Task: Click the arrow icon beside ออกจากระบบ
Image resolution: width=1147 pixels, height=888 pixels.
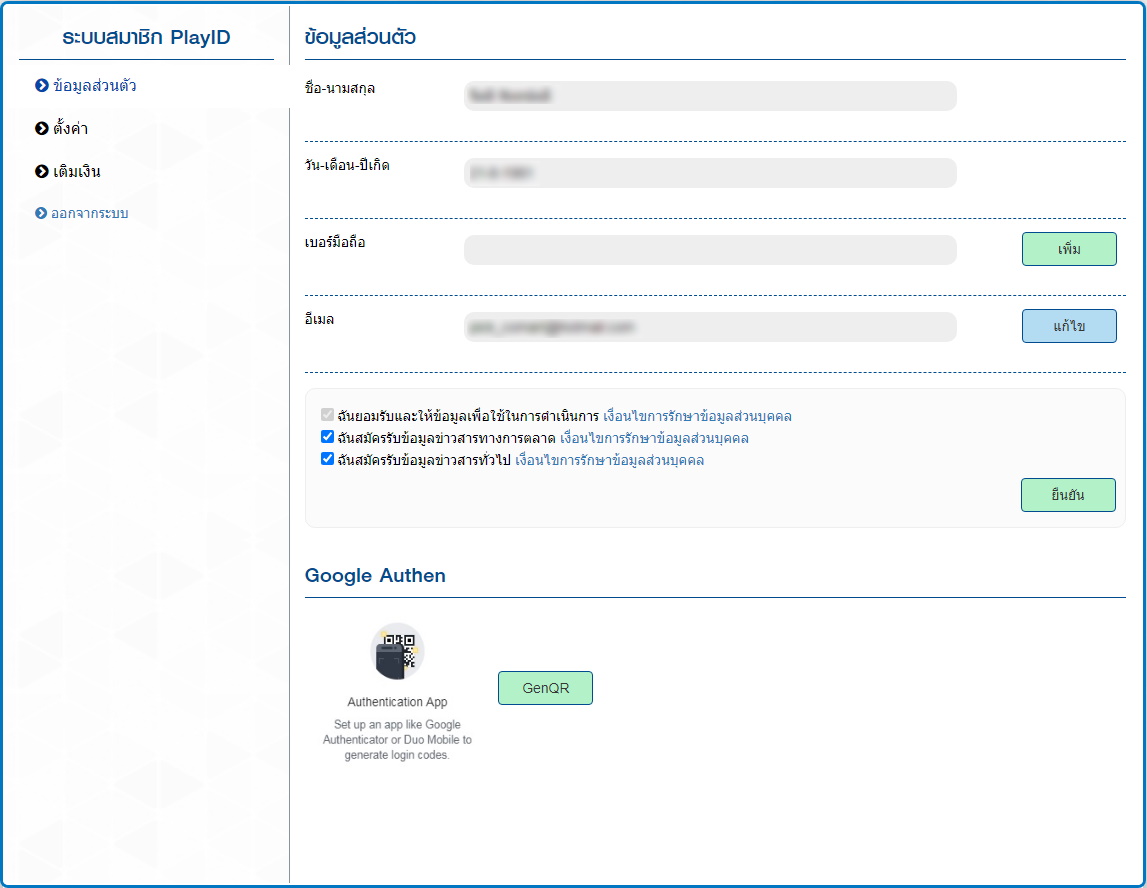Action: click(42, 214)
